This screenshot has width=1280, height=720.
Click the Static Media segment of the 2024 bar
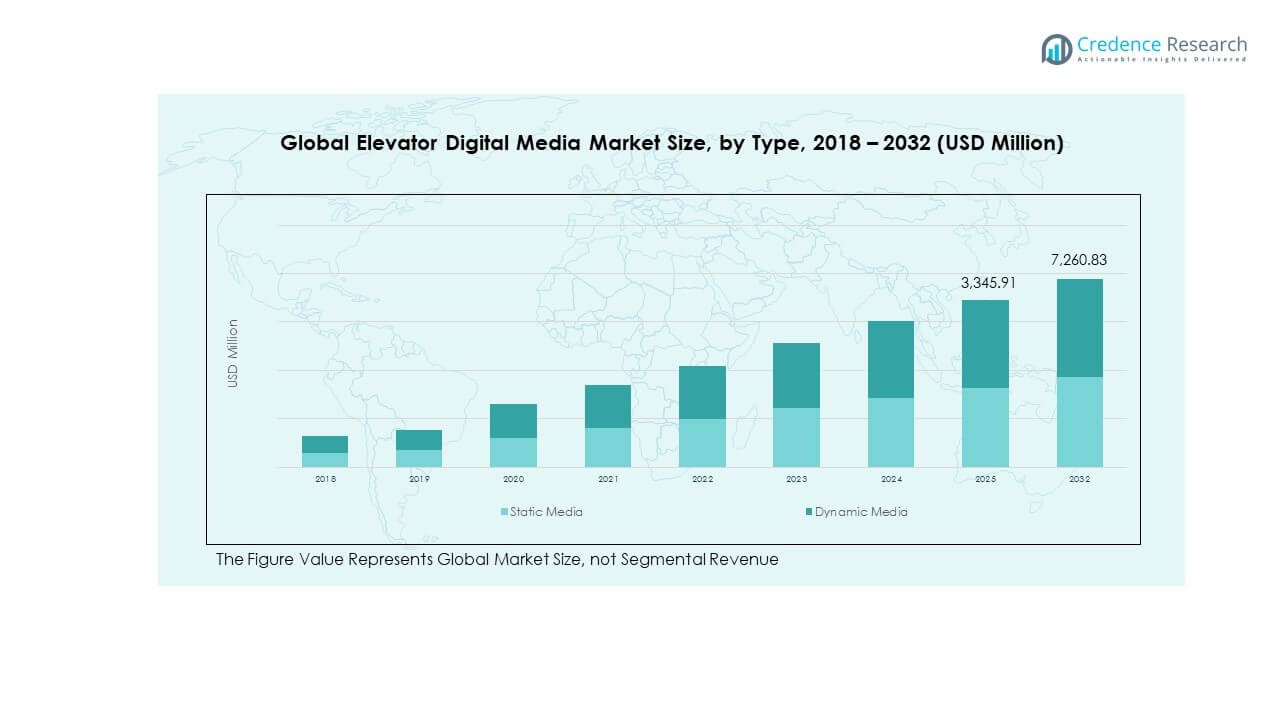coord(891,432)
